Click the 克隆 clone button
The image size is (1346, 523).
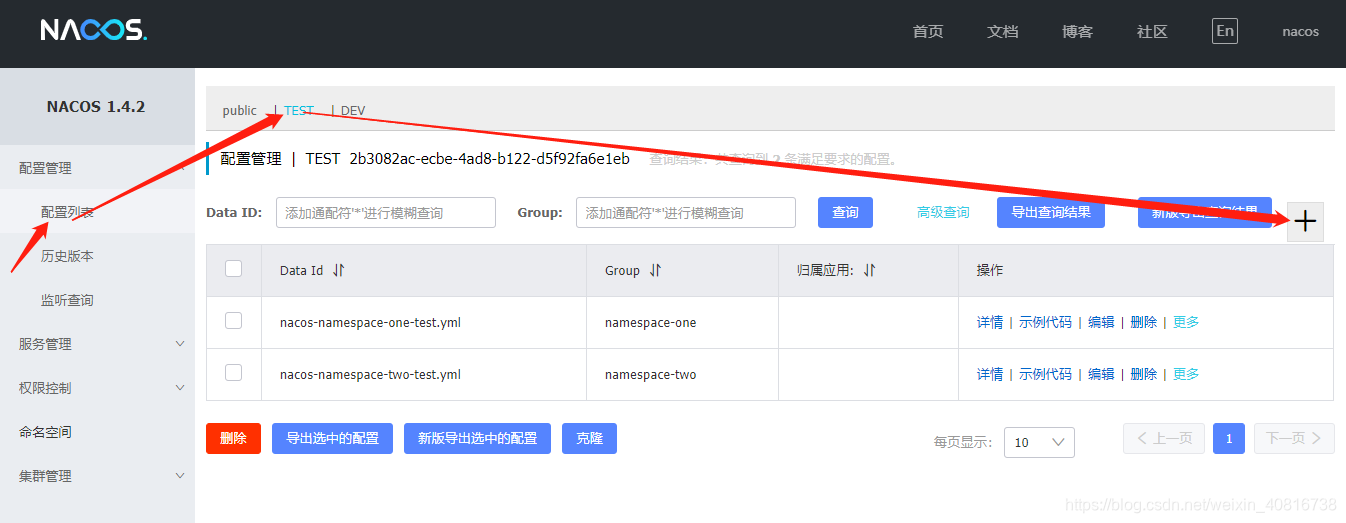589,438
